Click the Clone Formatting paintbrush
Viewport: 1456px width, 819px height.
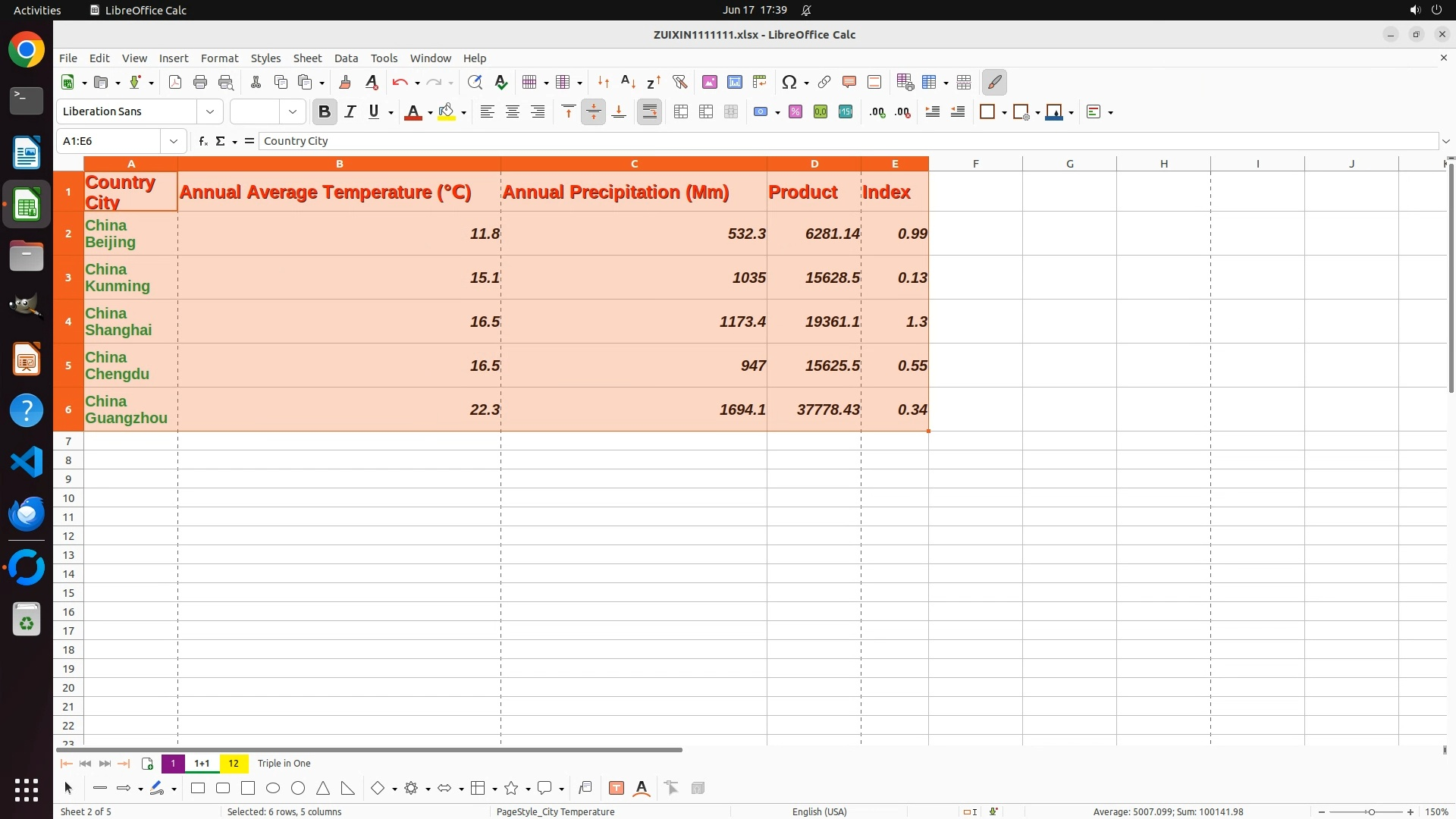click(345, 82)
